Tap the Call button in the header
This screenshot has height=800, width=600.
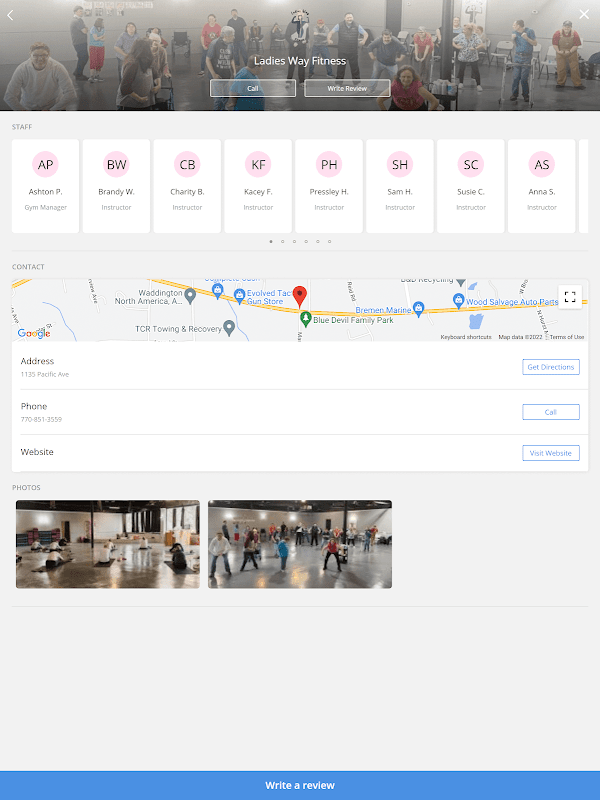pos(253,88)
